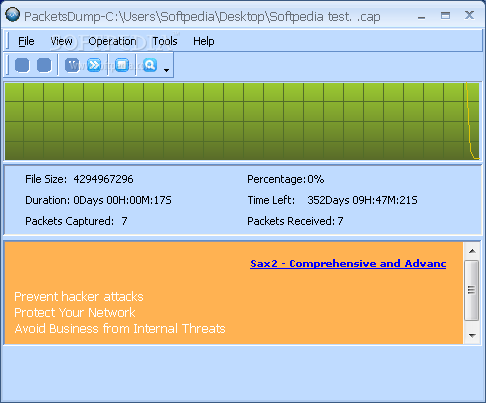The image size is (486, 403).
Task: Click 'Avoid Business from Internal Threats' text
Action: click(x=120, y=329)
